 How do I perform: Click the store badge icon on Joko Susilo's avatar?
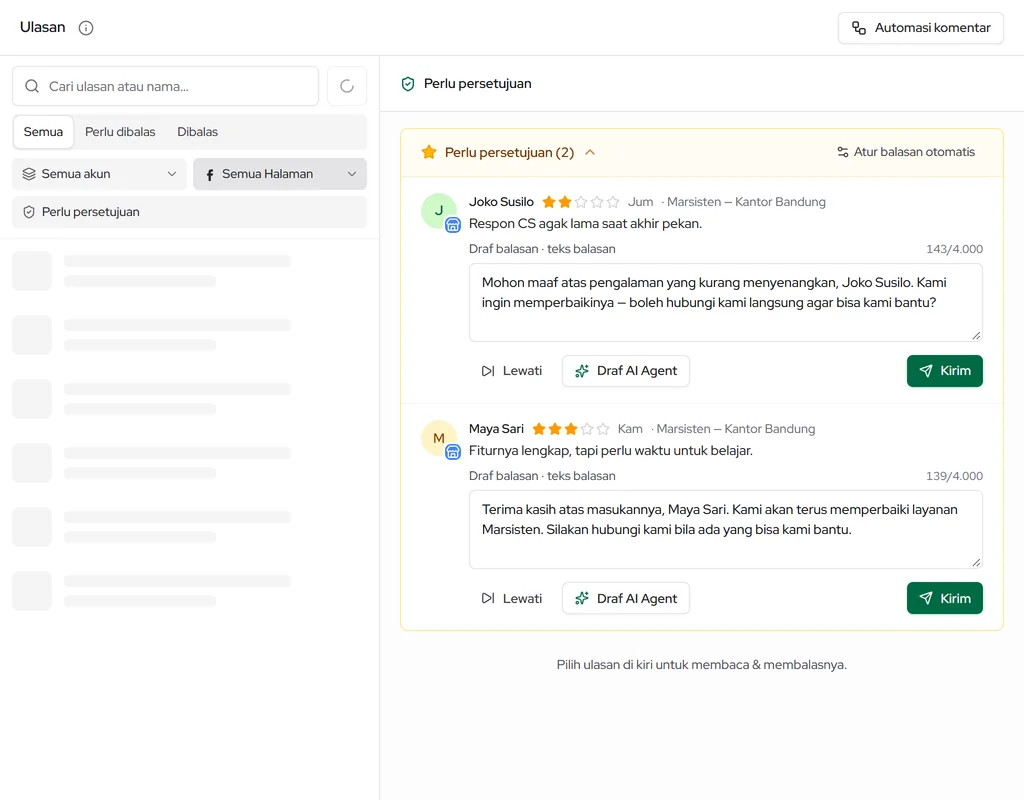tap(453, 225)
